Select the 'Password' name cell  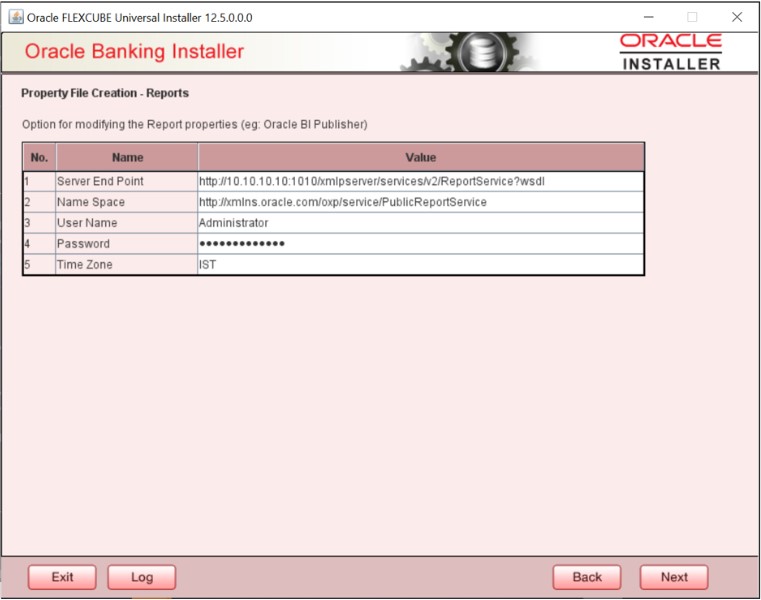(127, 244)
